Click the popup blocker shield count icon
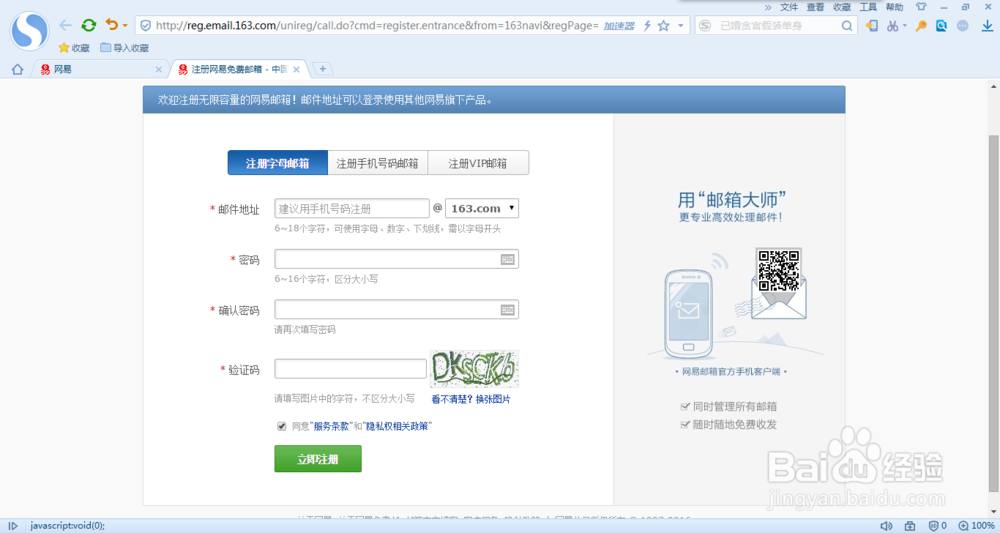The image size is (1000, 533). tap(938, 525)
